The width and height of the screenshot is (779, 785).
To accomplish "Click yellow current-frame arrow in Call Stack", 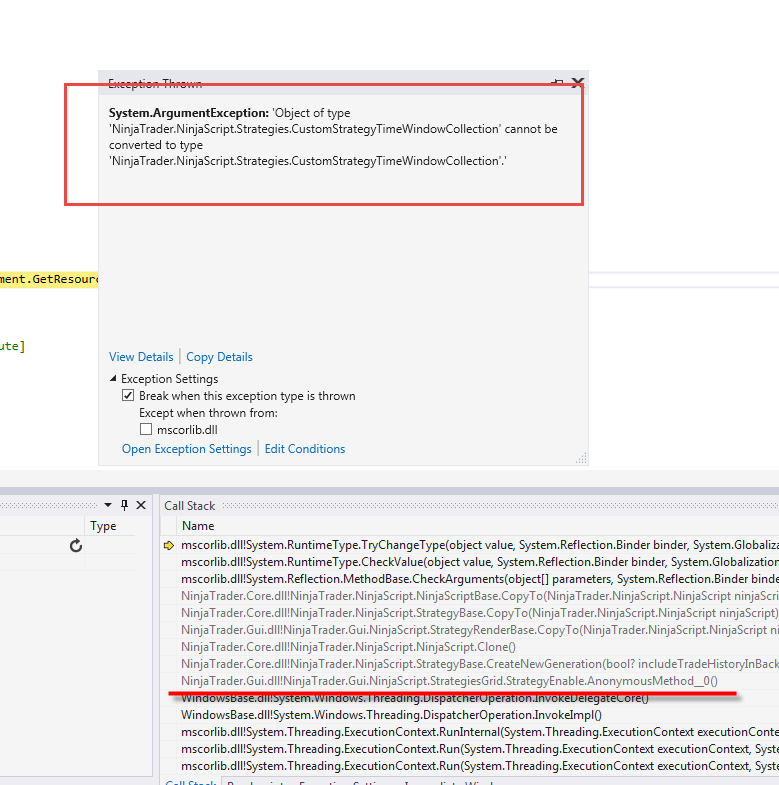I will 169,545.
